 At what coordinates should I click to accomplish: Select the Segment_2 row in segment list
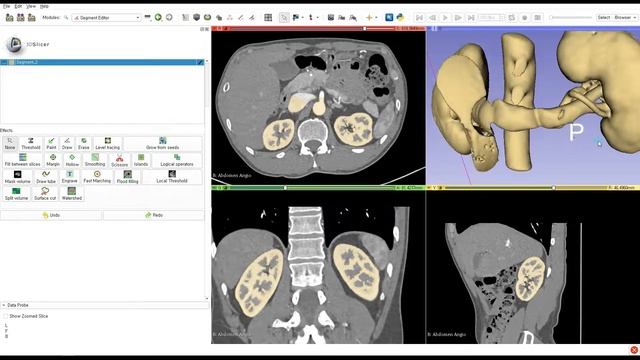point(102,62)
